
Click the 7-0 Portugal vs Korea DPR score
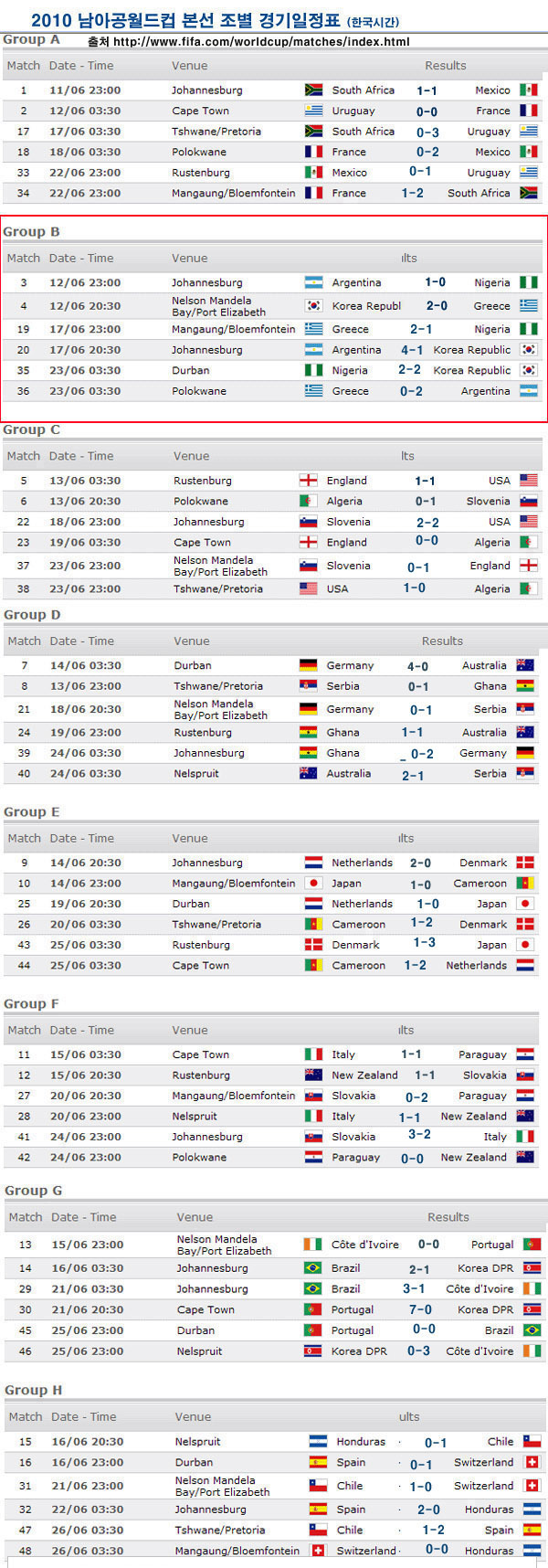(421, 1309)
